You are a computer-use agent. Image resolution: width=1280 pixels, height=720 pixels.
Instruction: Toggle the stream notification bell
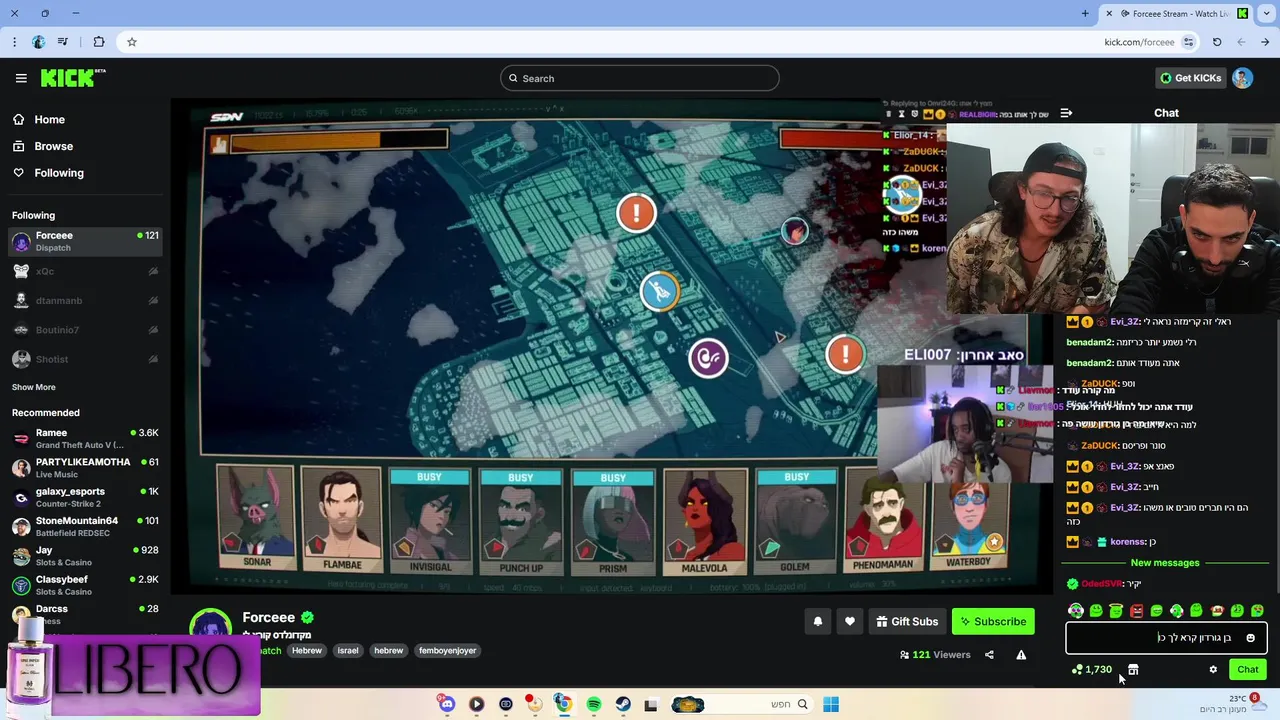point(818,621)
